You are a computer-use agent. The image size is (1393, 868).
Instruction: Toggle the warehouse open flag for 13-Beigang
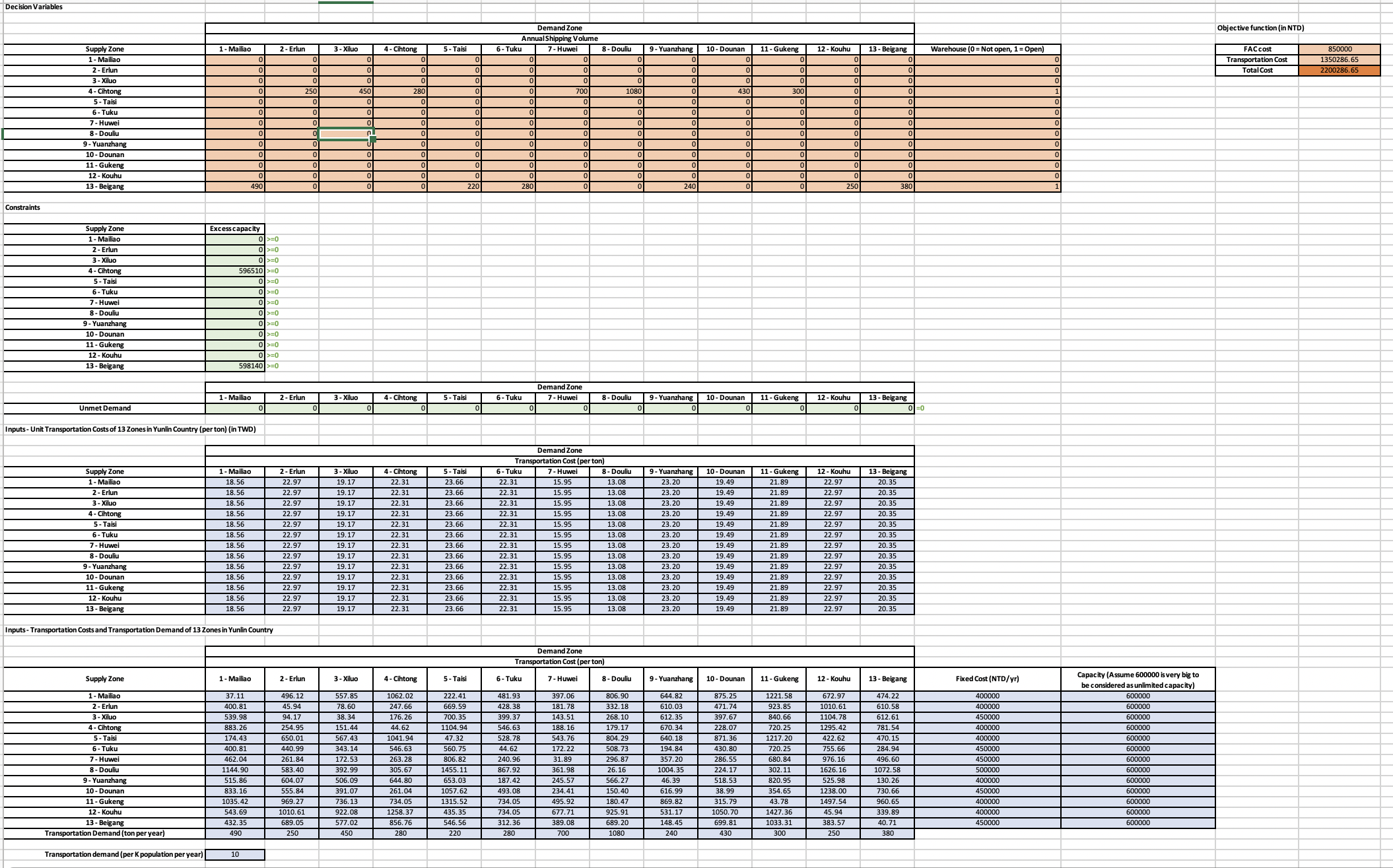click(x=987, y=186)
